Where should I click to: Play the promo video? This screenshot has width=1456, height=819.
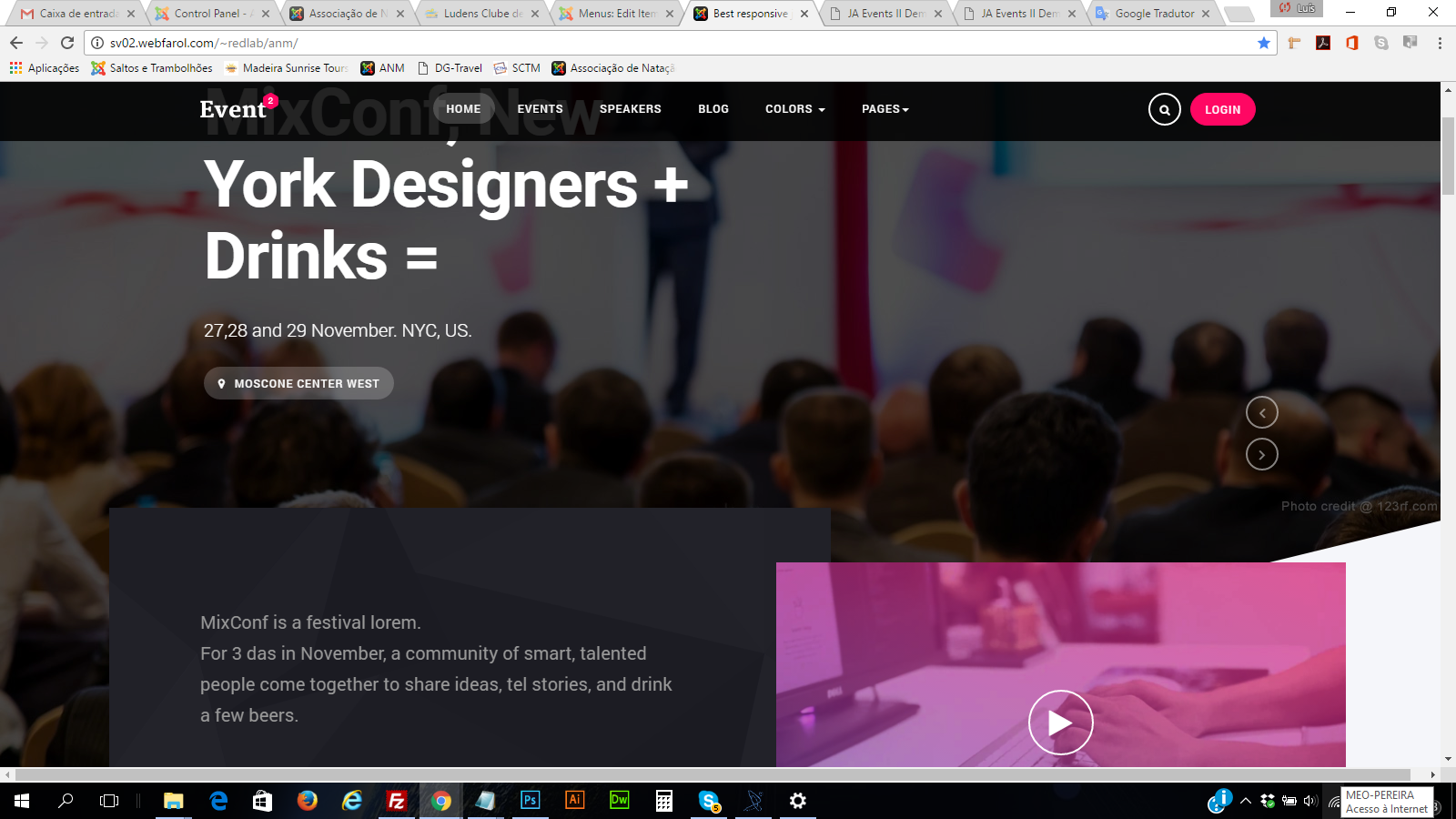pyautogui.click(x=1060, y=723)
